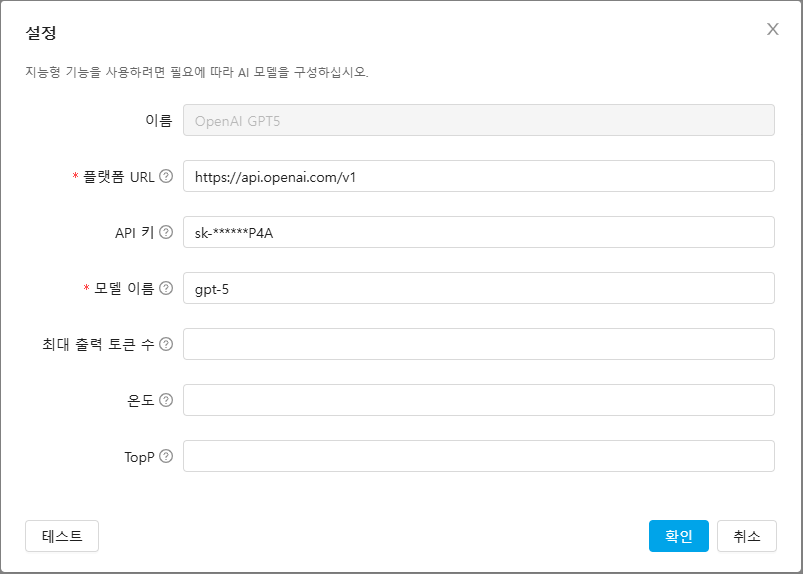Click the 모델 이름 label text

click(124, 288)
